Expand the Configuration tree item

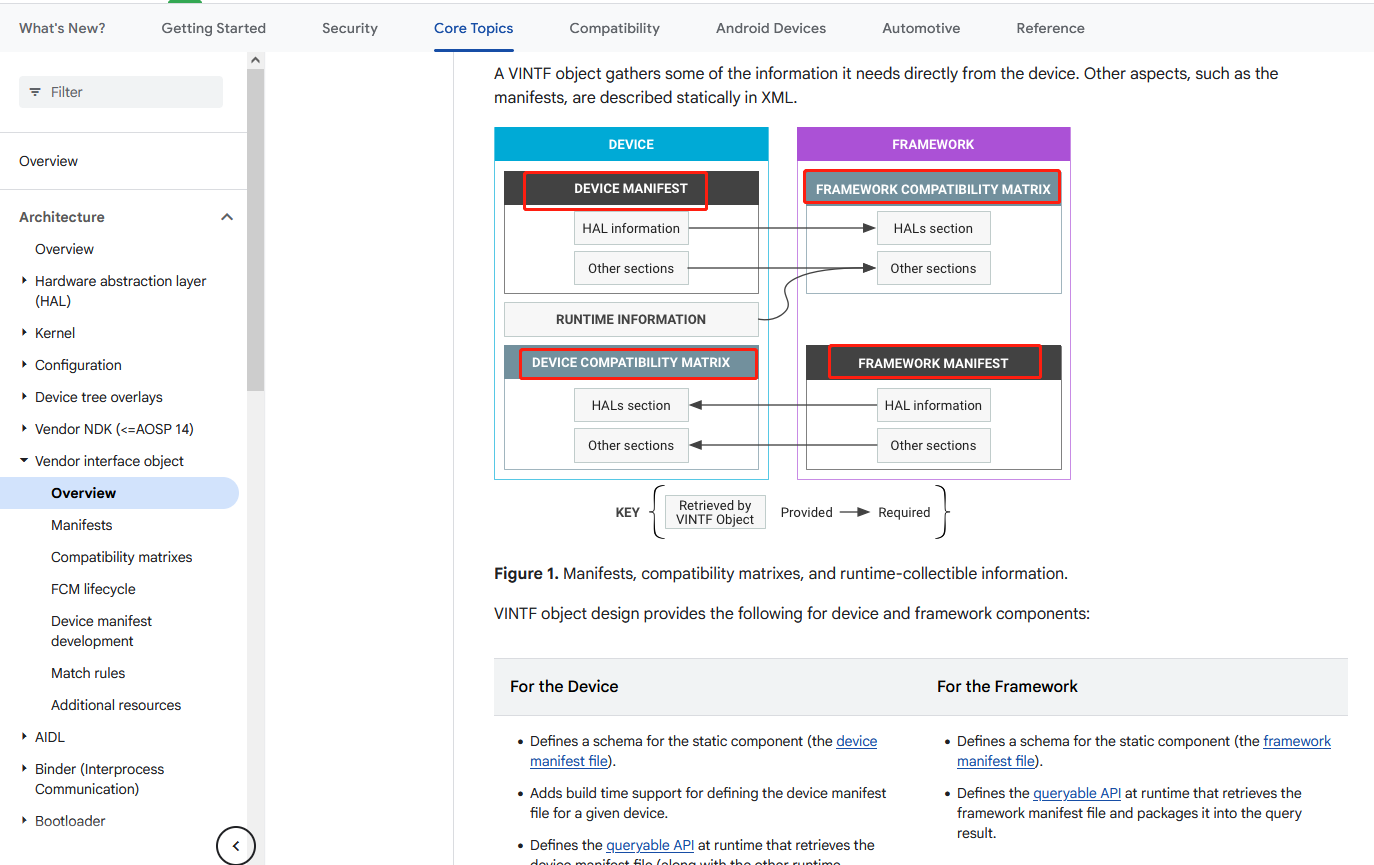(24, 365)
